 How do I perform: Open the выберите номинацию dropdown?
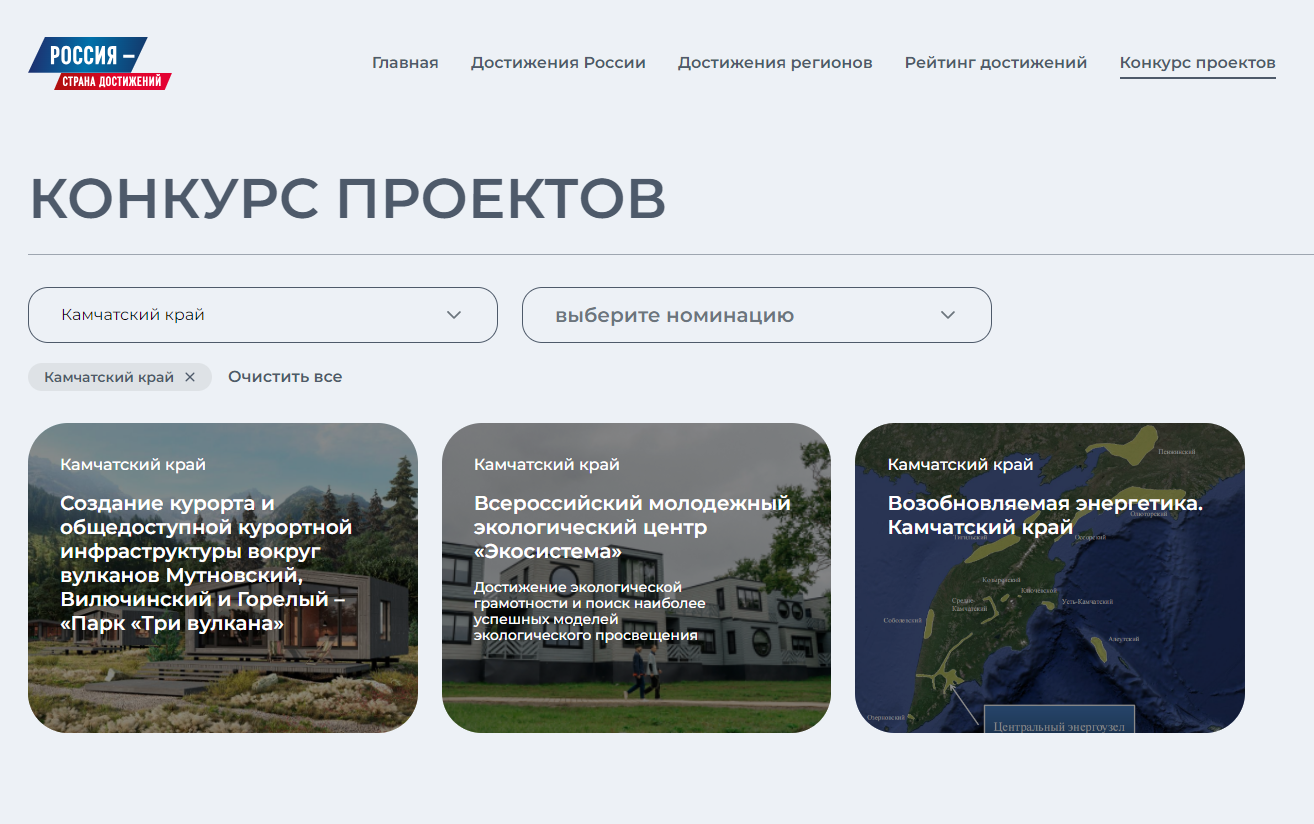tap(757, 315)
